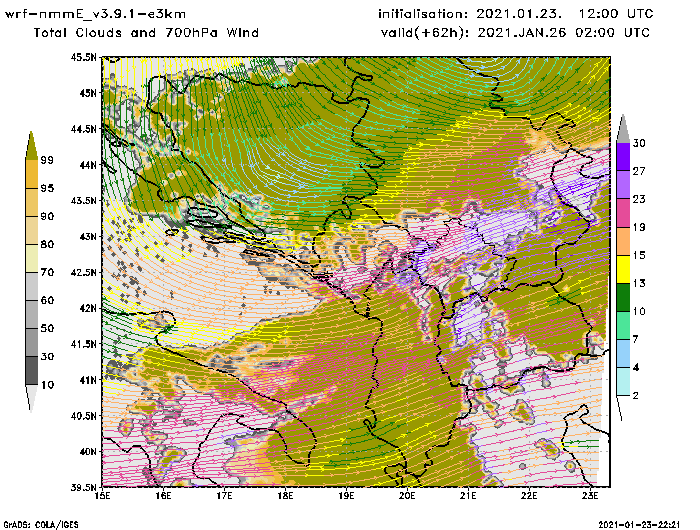Select the '20E' longitude label

tap(407, 496)
